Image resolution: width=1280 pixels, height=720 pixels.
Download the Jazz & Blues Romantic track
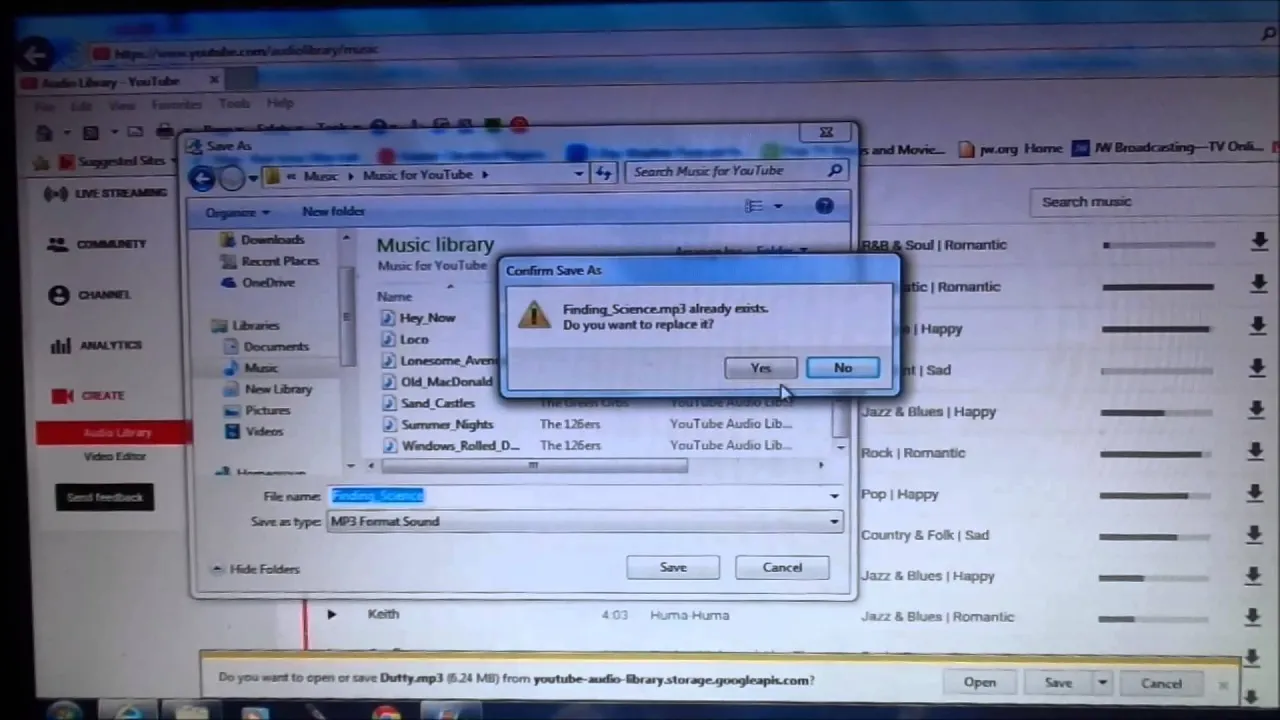tap(1252, 617)
